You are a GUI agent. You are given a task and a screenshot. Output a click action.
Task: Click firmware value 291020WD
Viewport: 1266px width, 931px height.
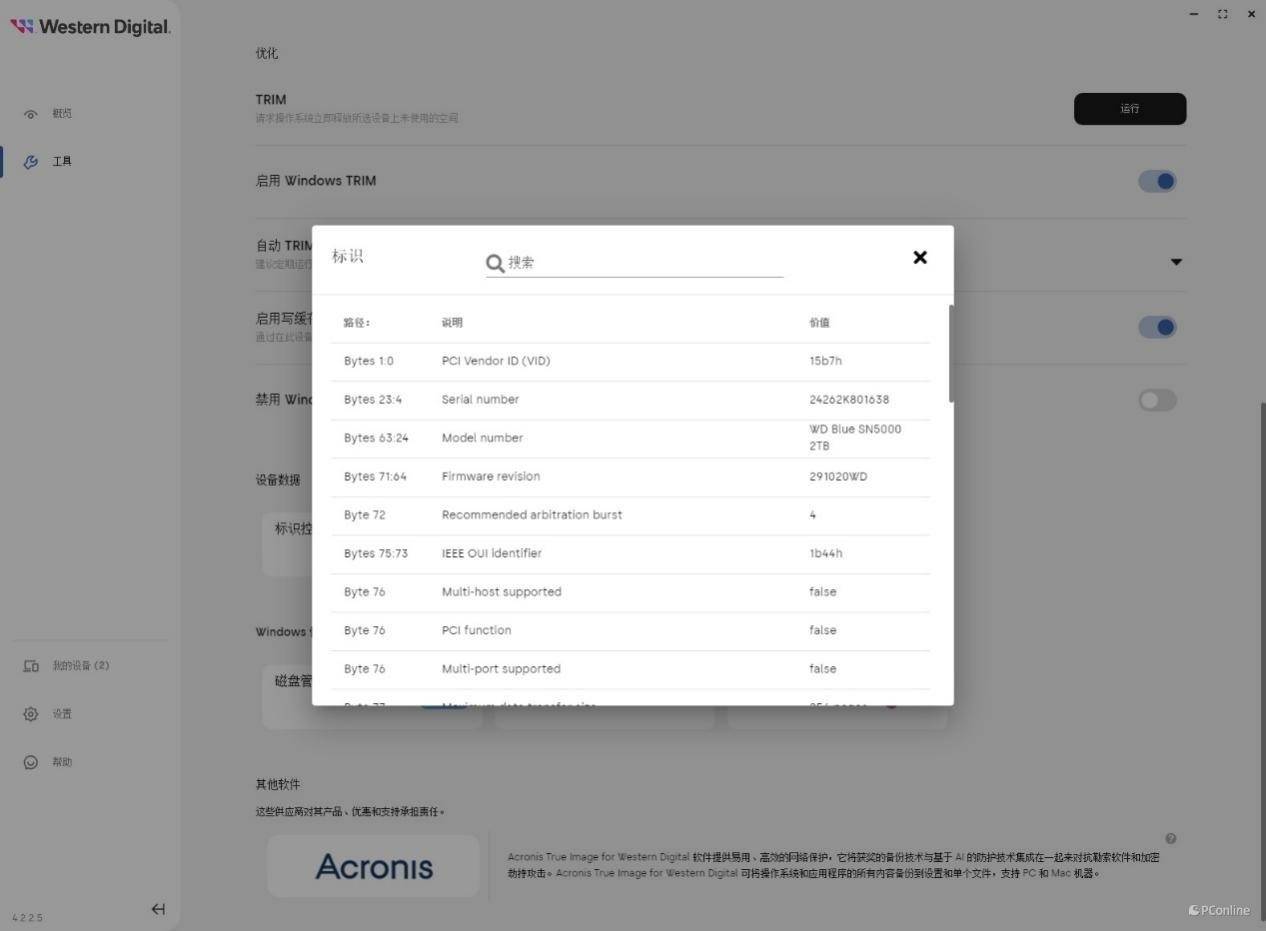[x=838, y=477]
